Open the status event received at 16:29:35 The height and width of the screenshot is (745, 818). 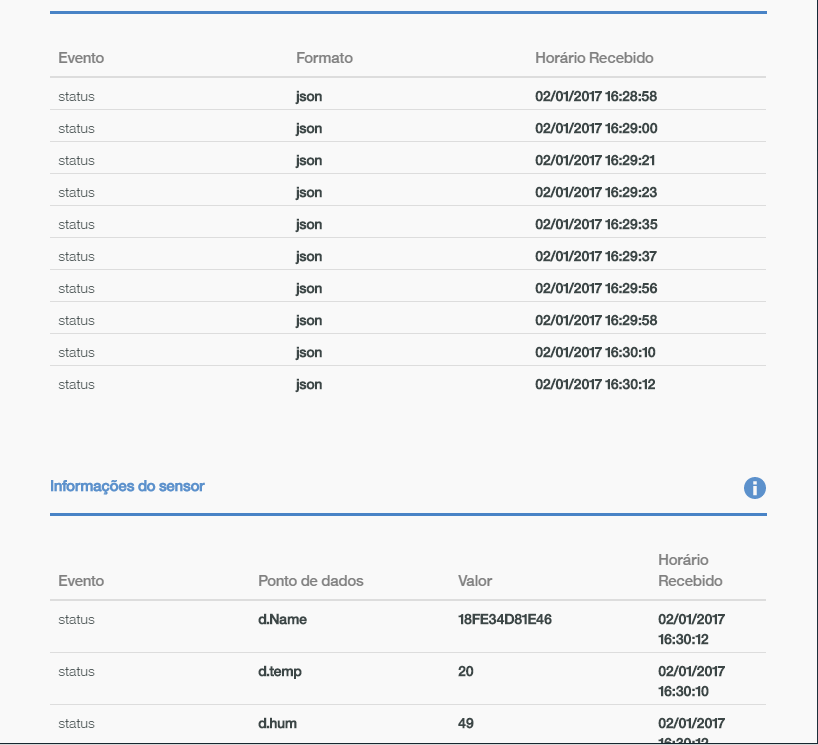[x=408, y=224]
